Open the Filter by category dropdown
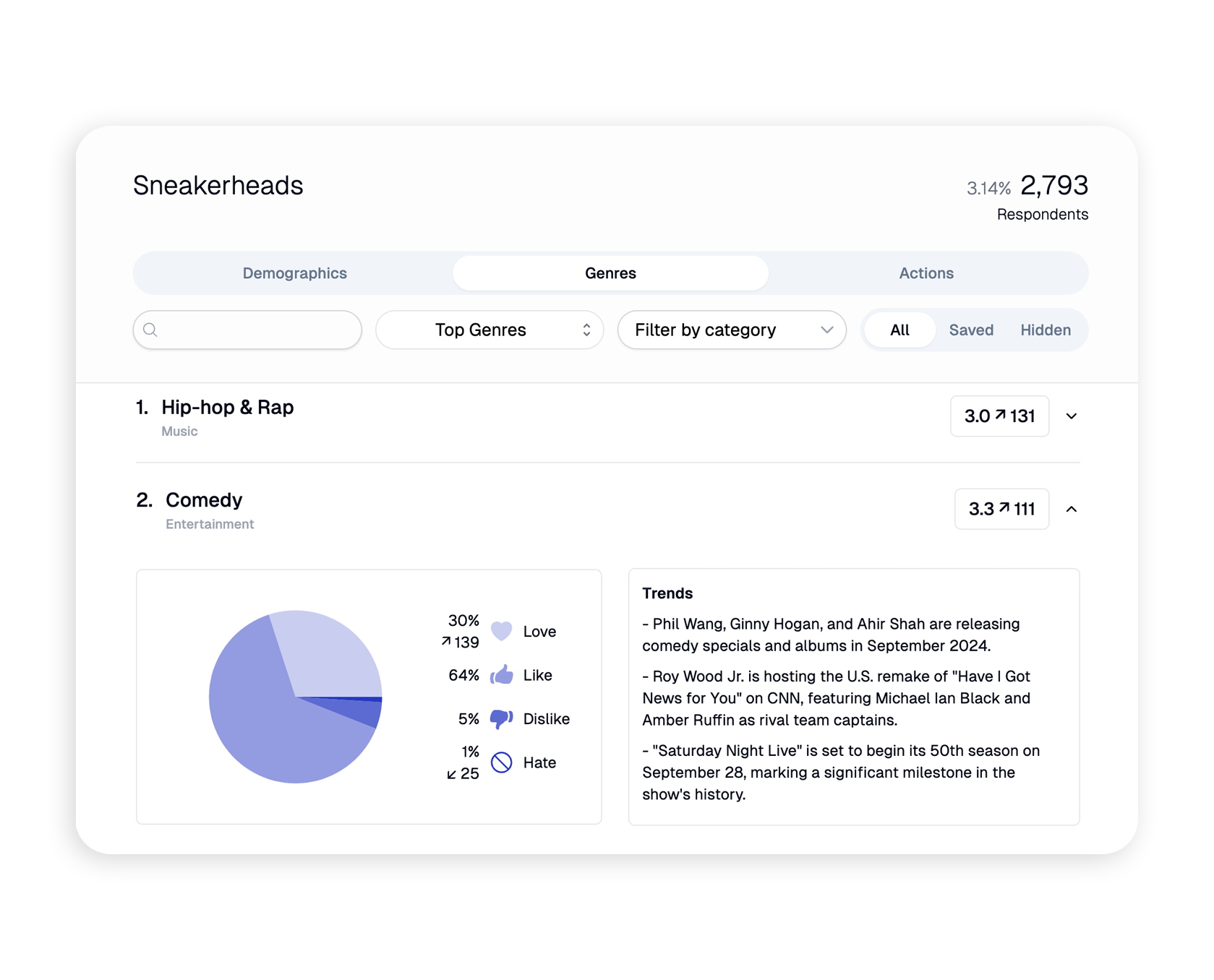The height and width of the screenshot is (980, 1214). [732, 330]
